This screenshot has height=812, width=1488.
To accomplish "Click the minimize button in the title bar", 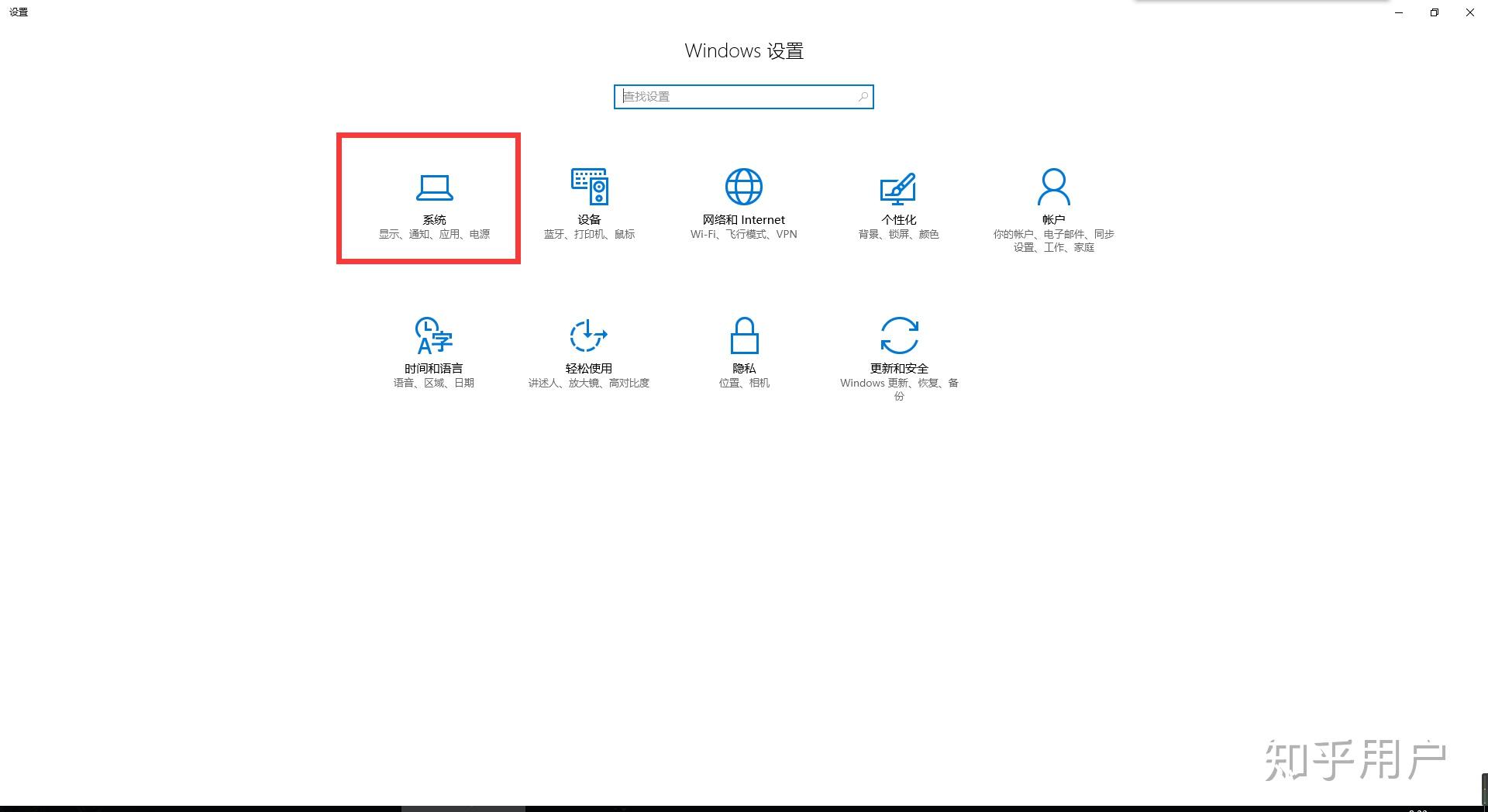I will pos(1398,12).
